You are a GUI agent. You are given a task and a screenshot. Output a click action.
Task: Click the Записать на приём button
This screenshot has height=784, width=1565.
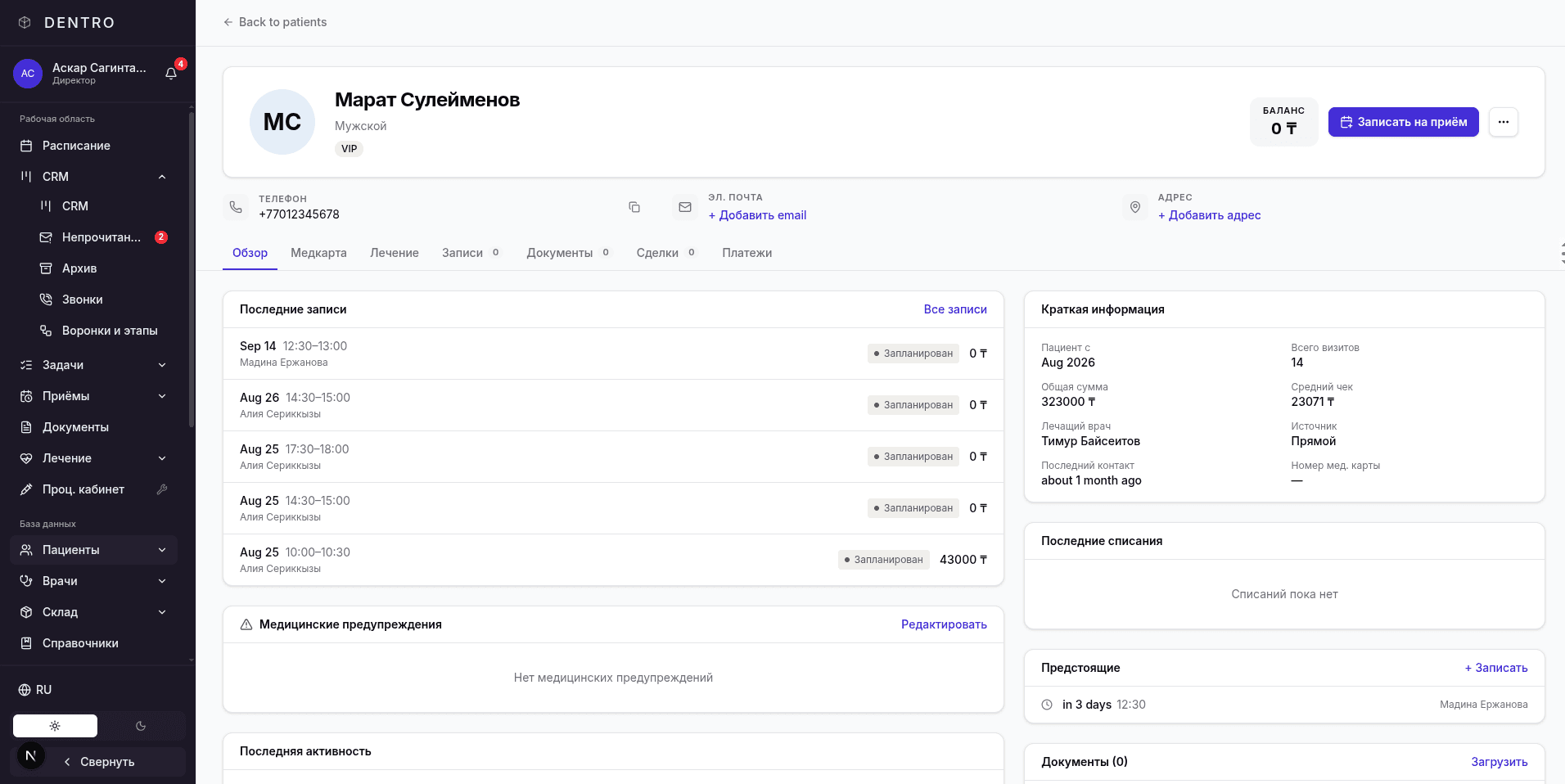(x=1403, y=122)
